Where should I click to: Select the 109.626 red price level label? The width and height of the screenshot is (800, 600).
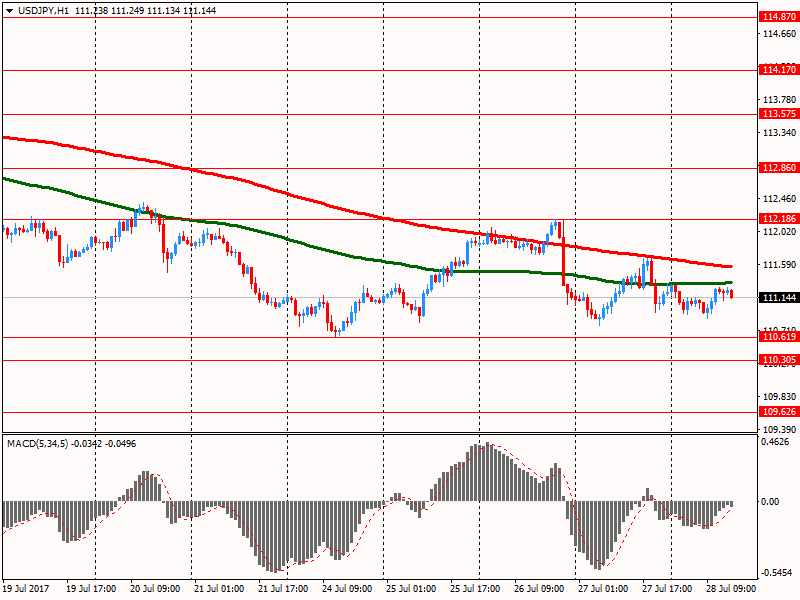pyautogui.click(x=779, y=412)
